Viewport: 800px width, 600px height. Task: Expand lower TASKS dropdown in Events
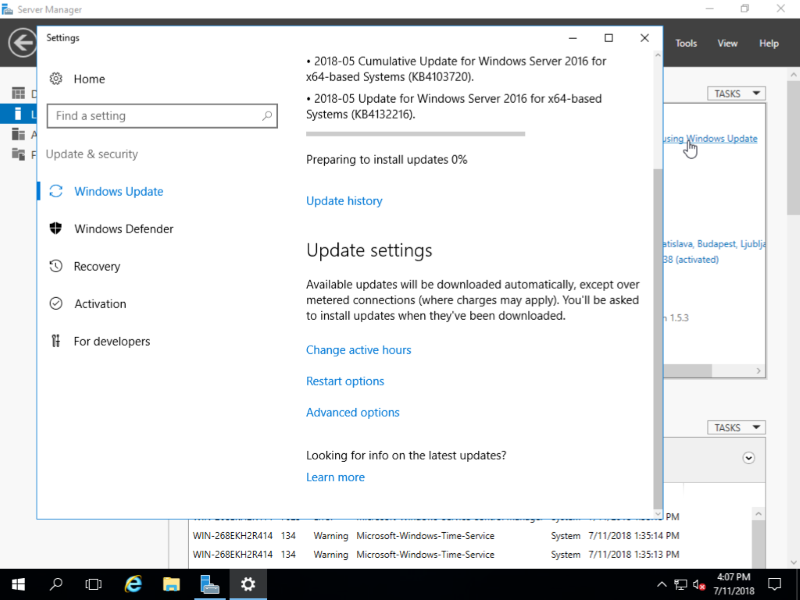[736, 428]
